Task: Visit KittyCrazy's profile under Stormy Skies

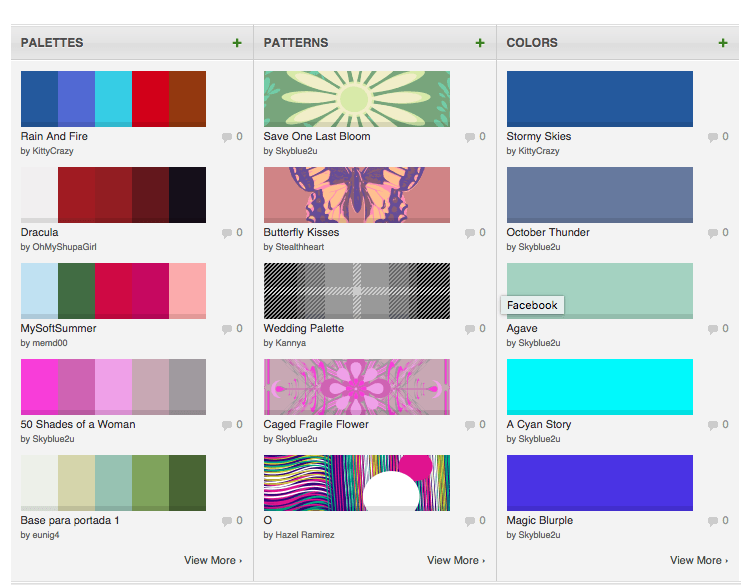Action: 539,151
